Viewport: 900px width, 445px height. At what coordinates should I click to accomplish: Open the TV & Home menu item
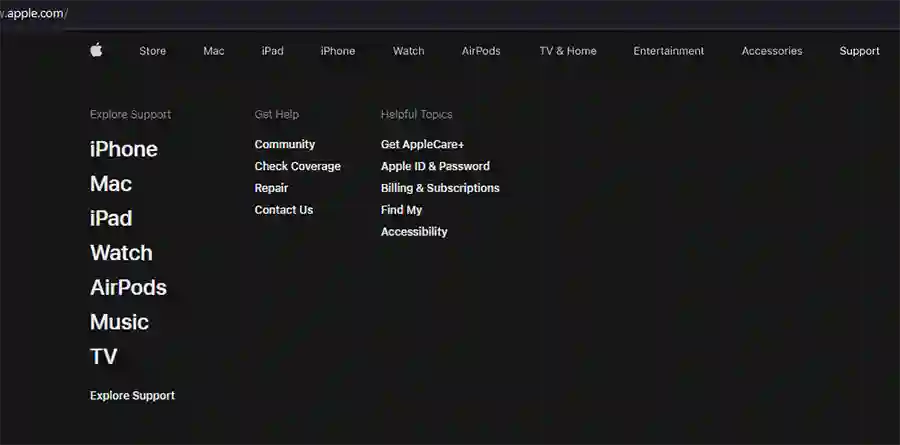pyautogui.click(x=568, y=51)
